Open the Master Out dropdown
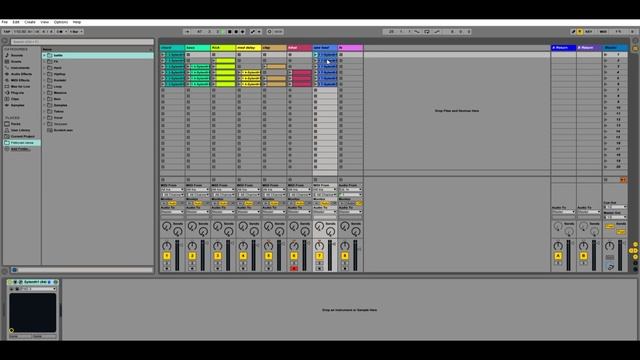The image size is (640, 360). coord(615,217)
